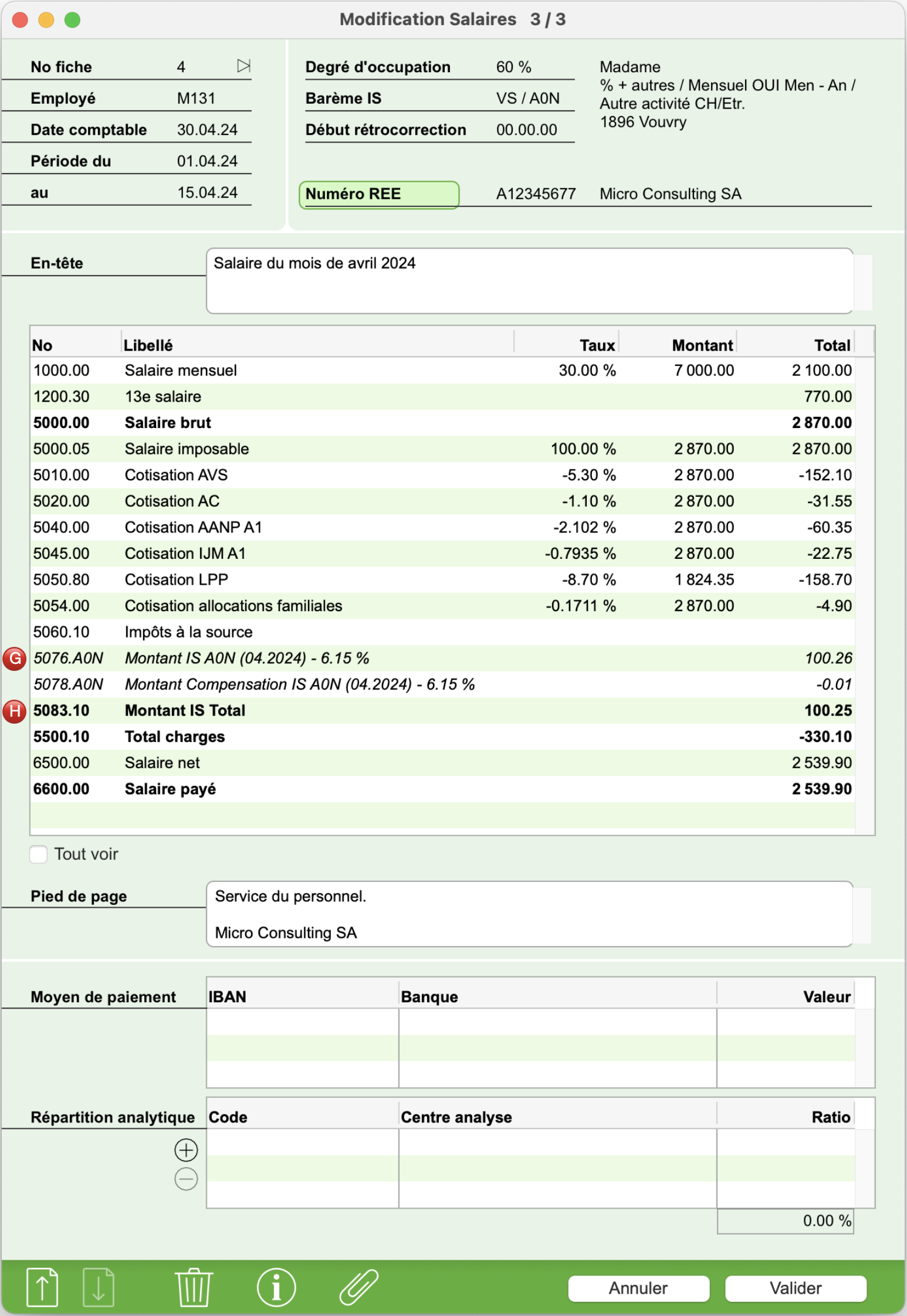Click the -330.10 total charges value

pyautogui.click(x=825, y=737)
